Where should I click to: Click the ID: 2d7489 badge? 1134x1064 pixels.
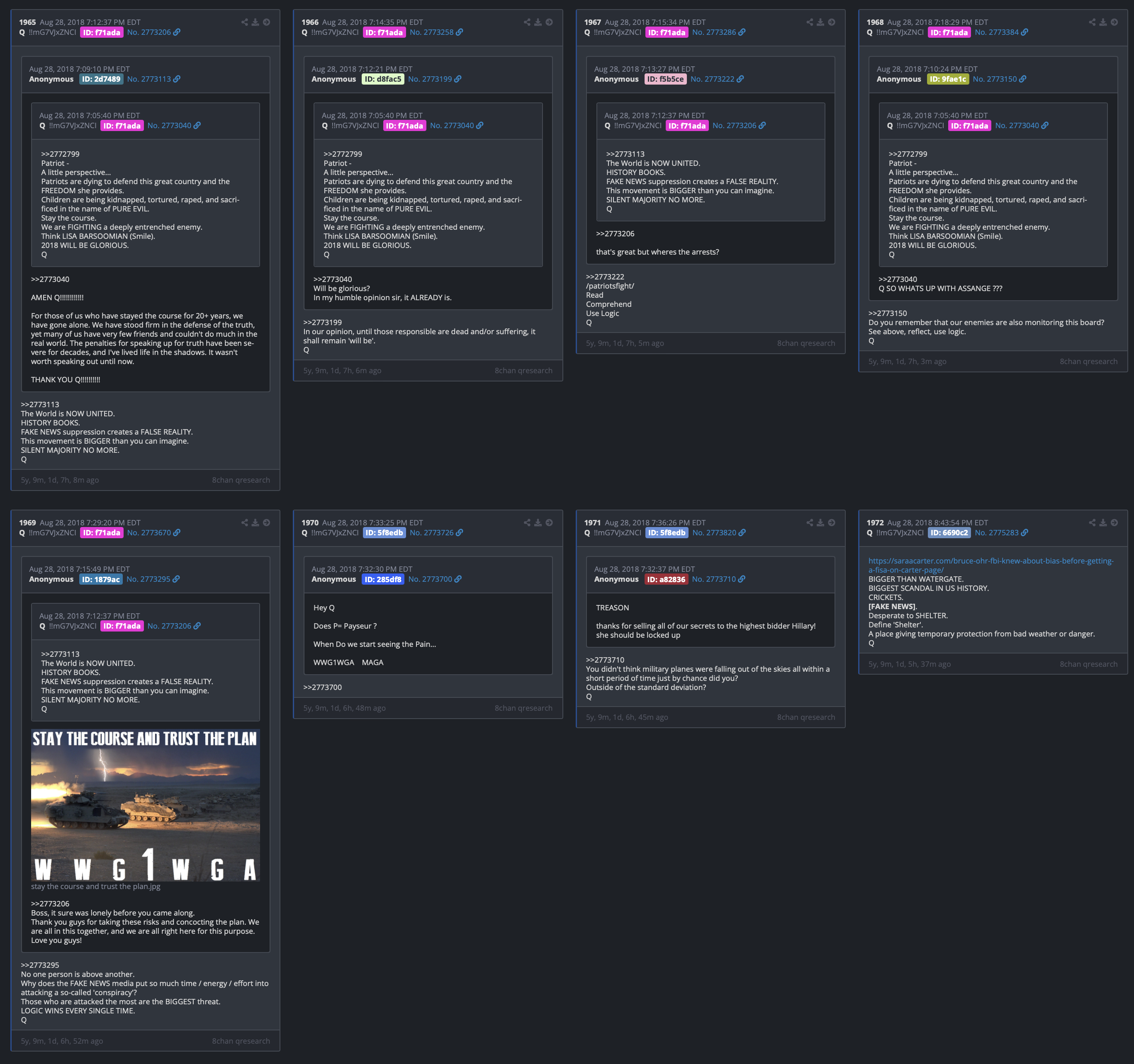coord(101,79)
